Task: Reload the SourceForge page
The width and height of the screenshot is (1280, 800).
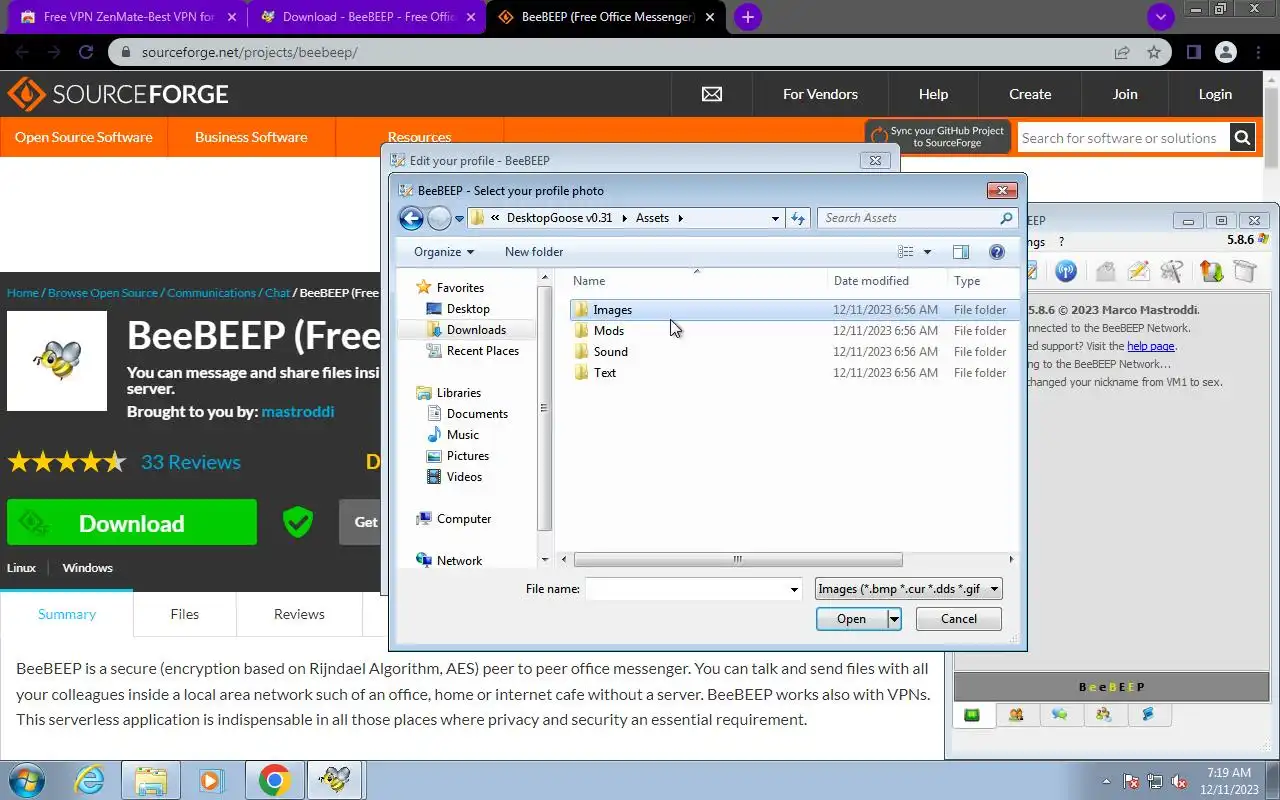Action: [x=86, y=52]
